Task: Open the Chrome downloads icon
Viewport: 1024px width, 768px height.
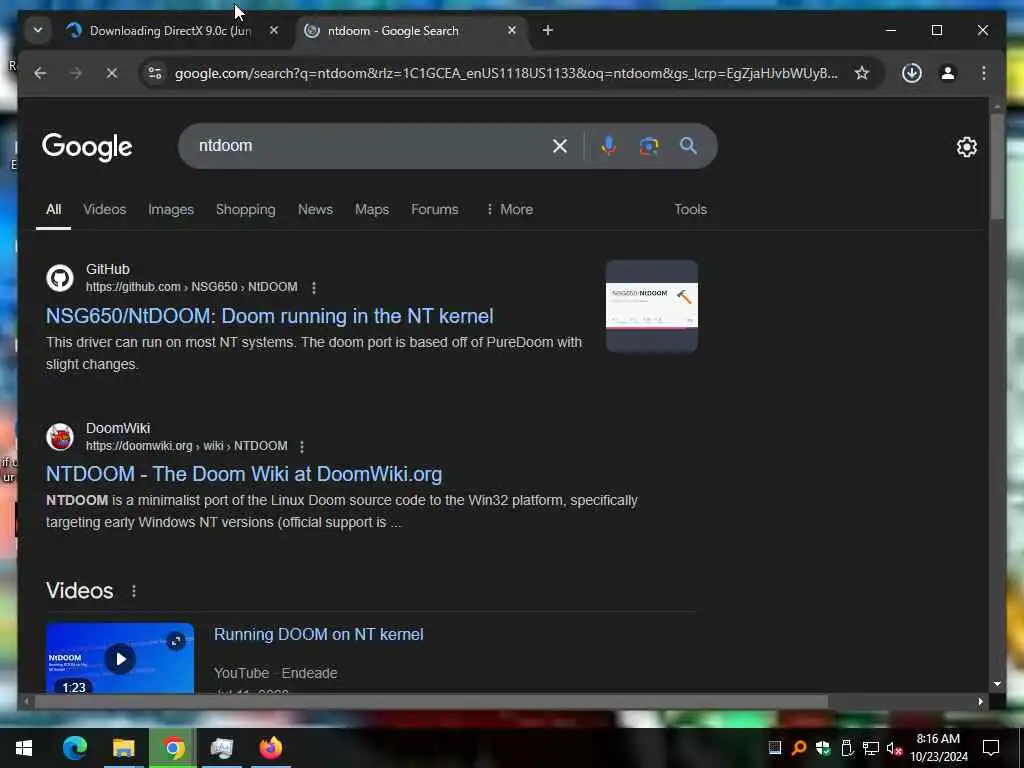Action: click(x=912, y=73)
